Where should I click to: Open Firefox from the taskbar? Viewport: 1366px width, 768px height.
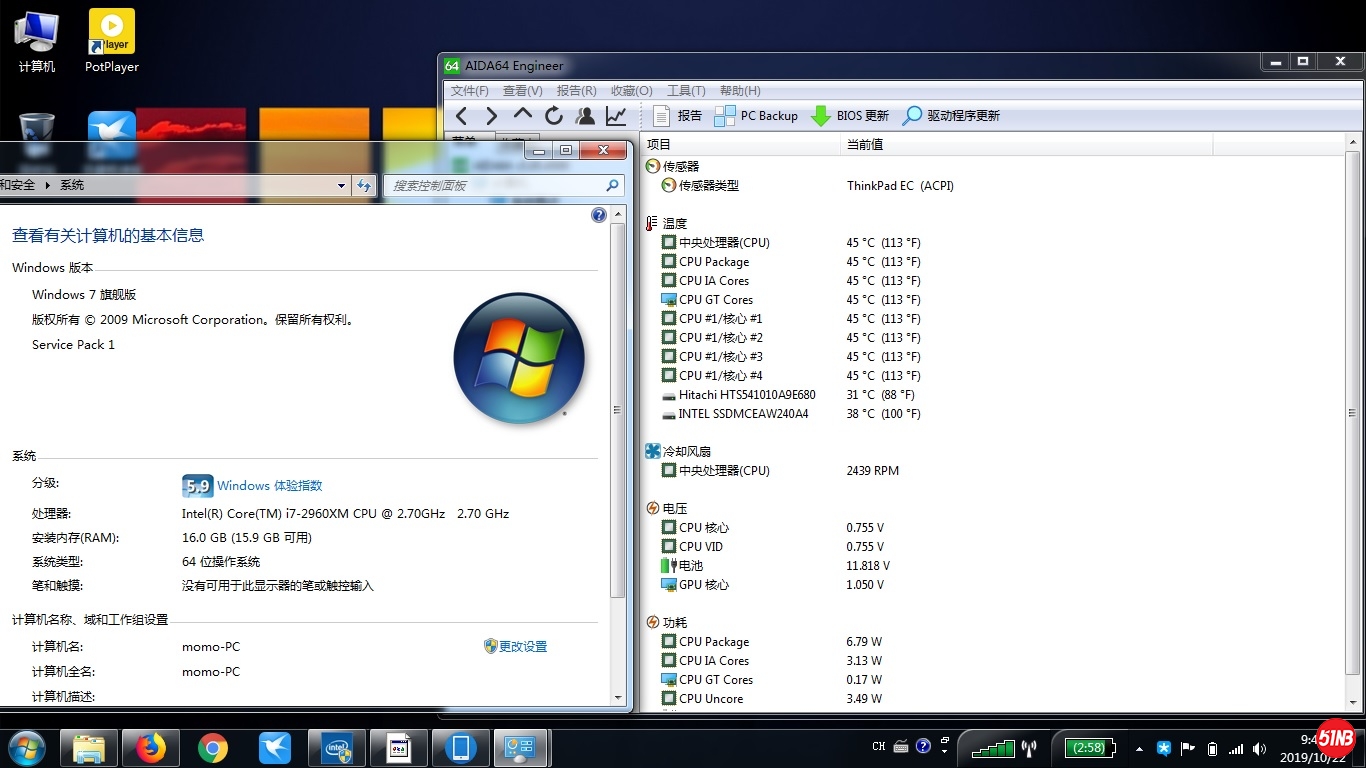click(x=151, y=748)
